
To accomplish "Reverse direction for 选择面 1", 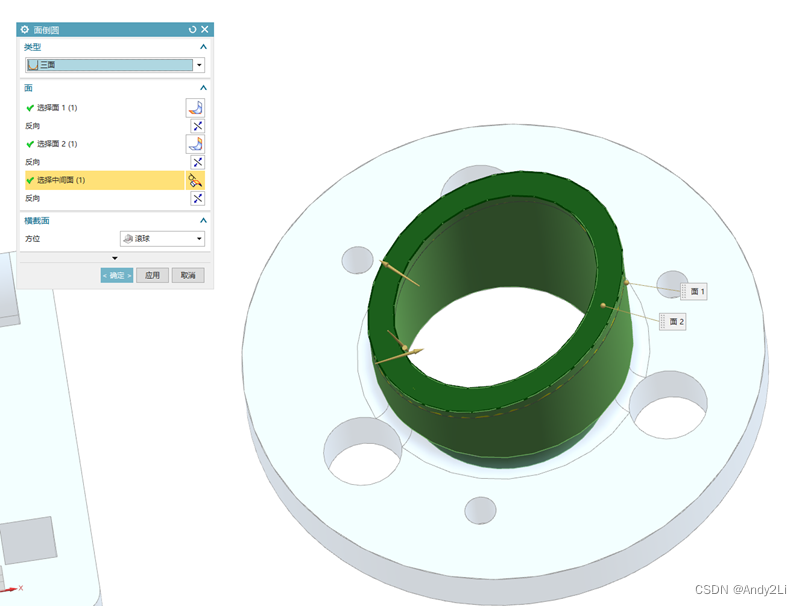I will 197,126.
